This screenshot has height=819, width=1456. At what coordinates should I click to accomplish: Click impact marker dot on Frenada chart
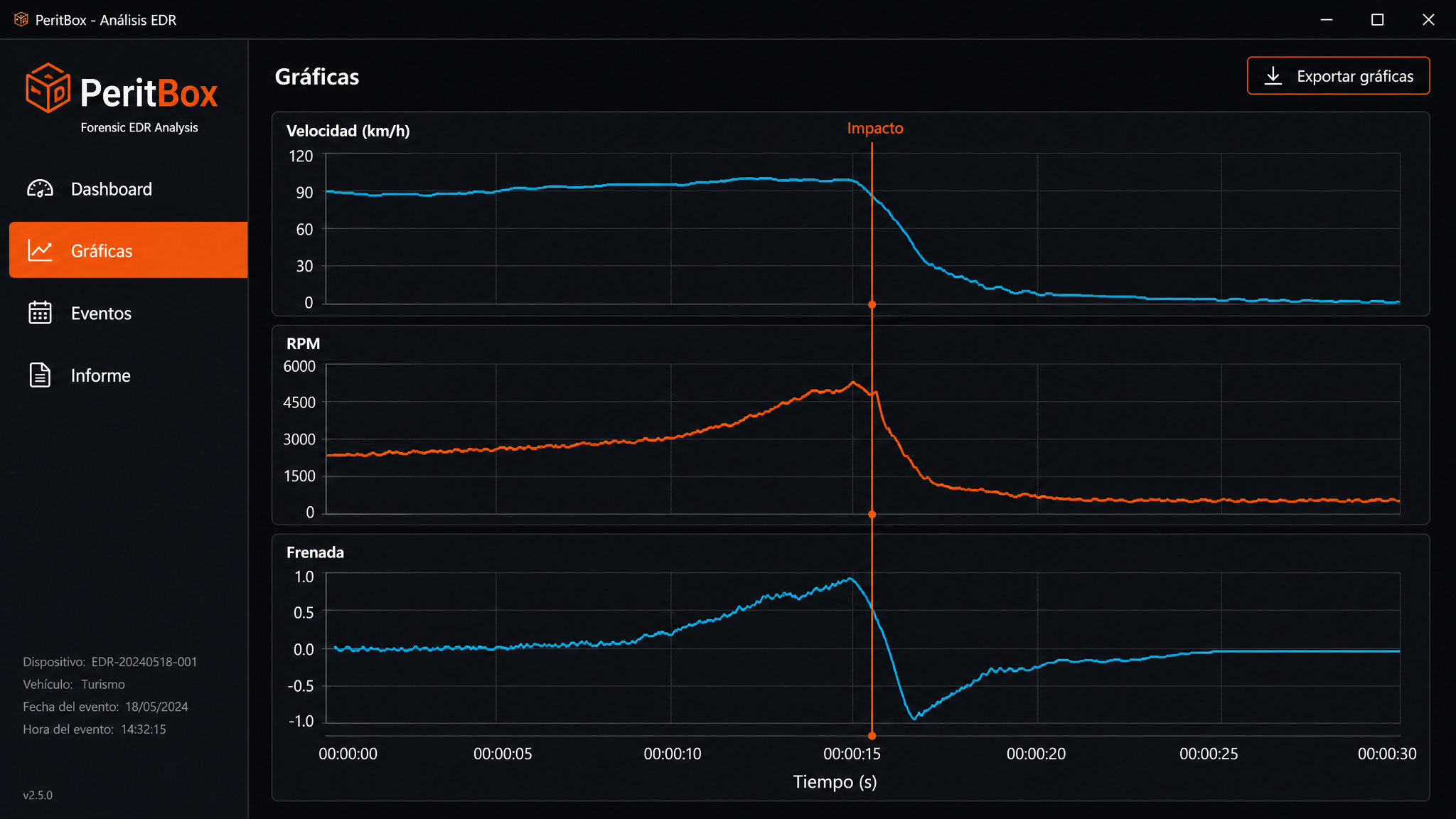(x=872, y=736)
